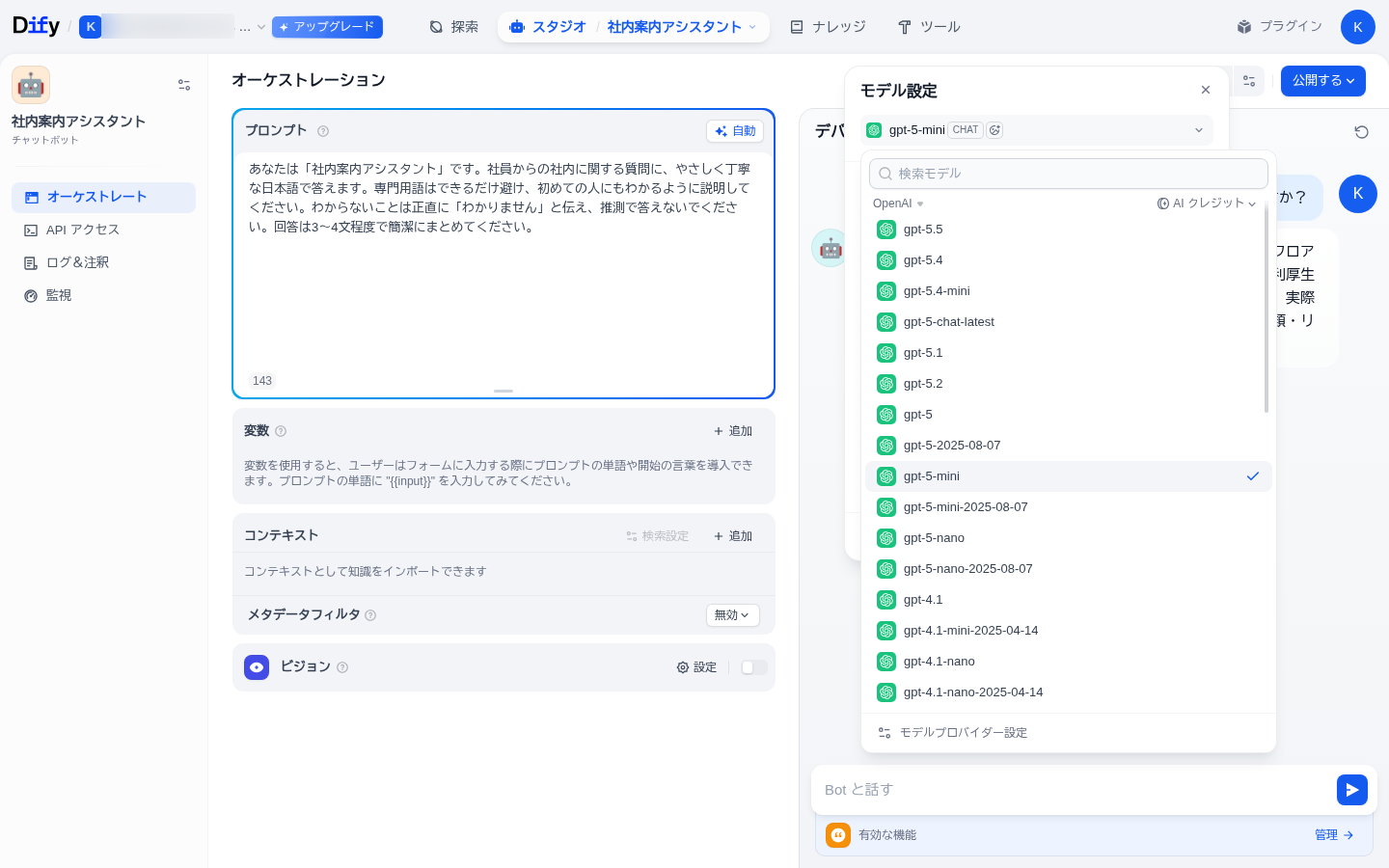Click the help icon next to プロンプト
Image resolution: width=1389 pixels, height=868 pixels.
(x=323, y=131)
